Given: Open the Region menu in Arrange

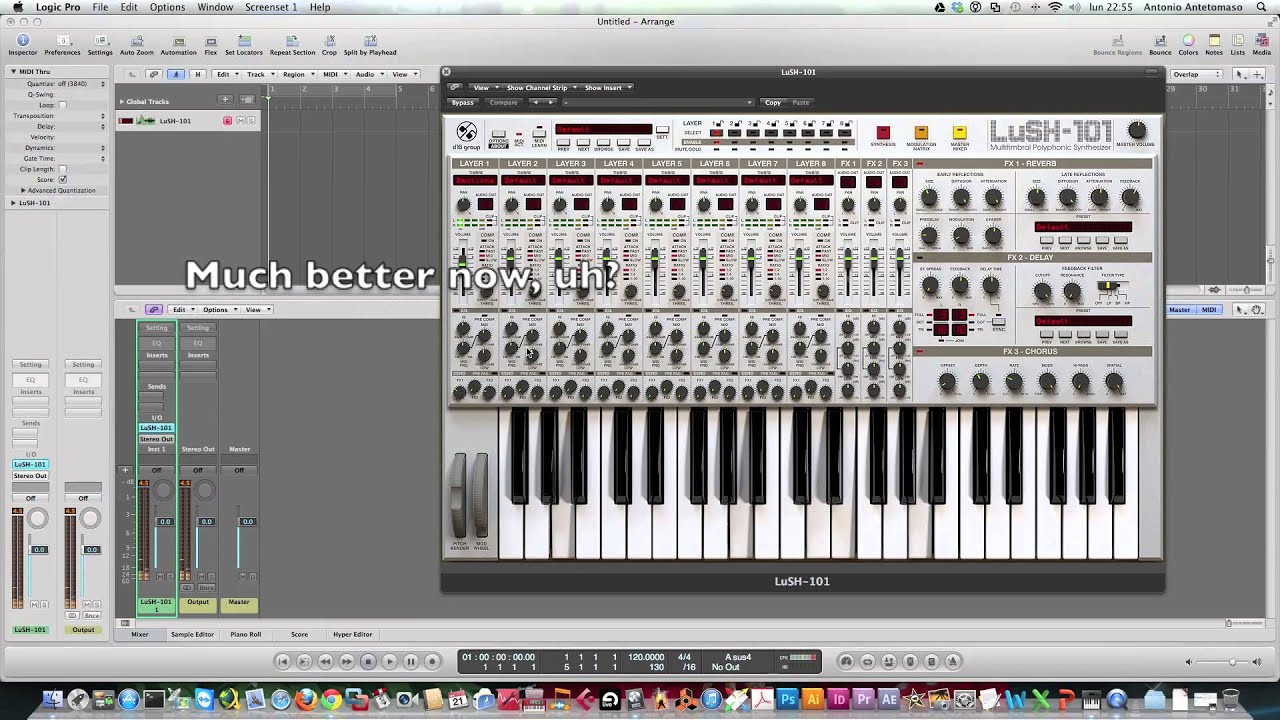Looking at the screenshot, I should point(297,74).
